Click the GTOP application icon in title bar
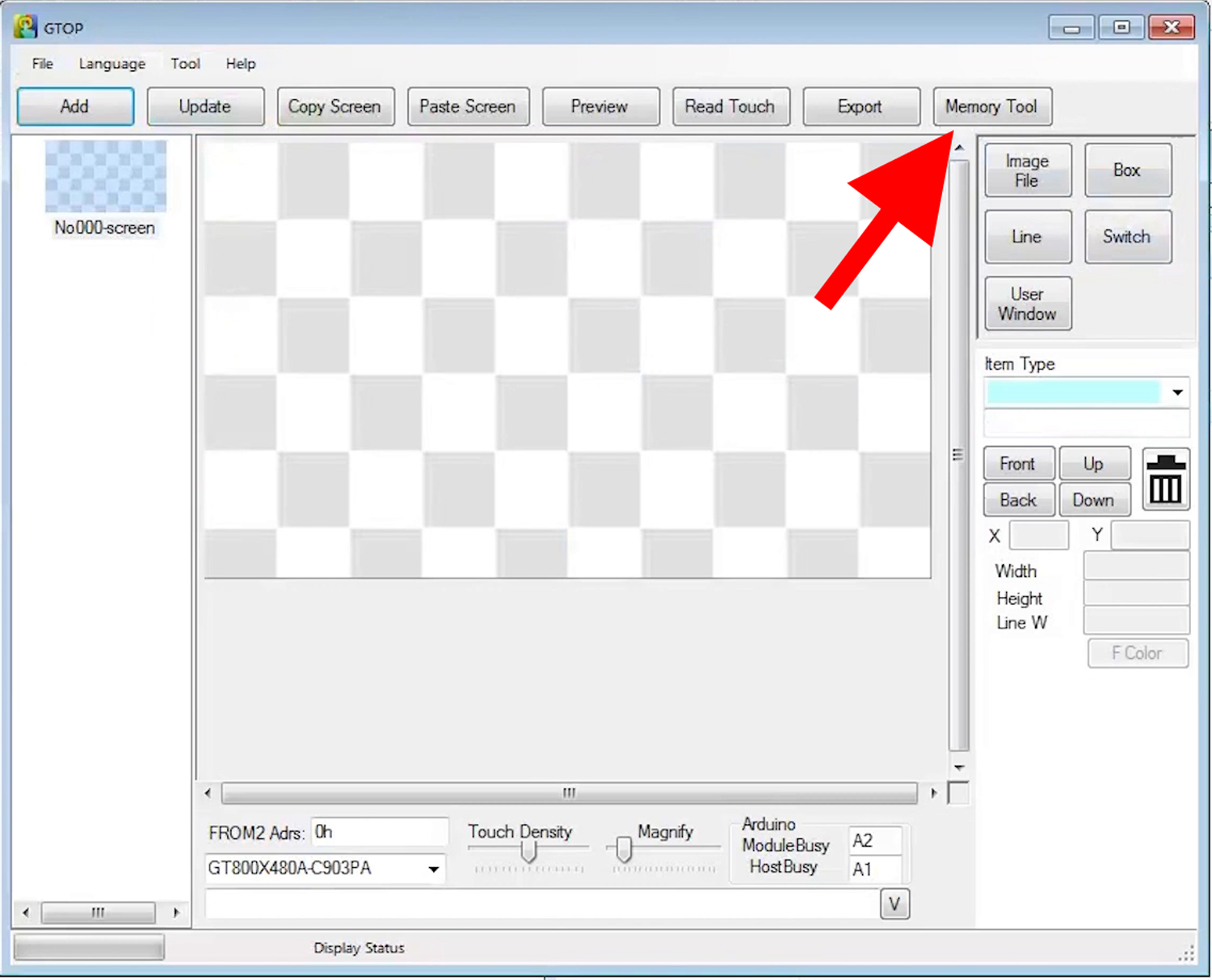Viewport: 1212px width, 980px height. [x=26, y=27]
